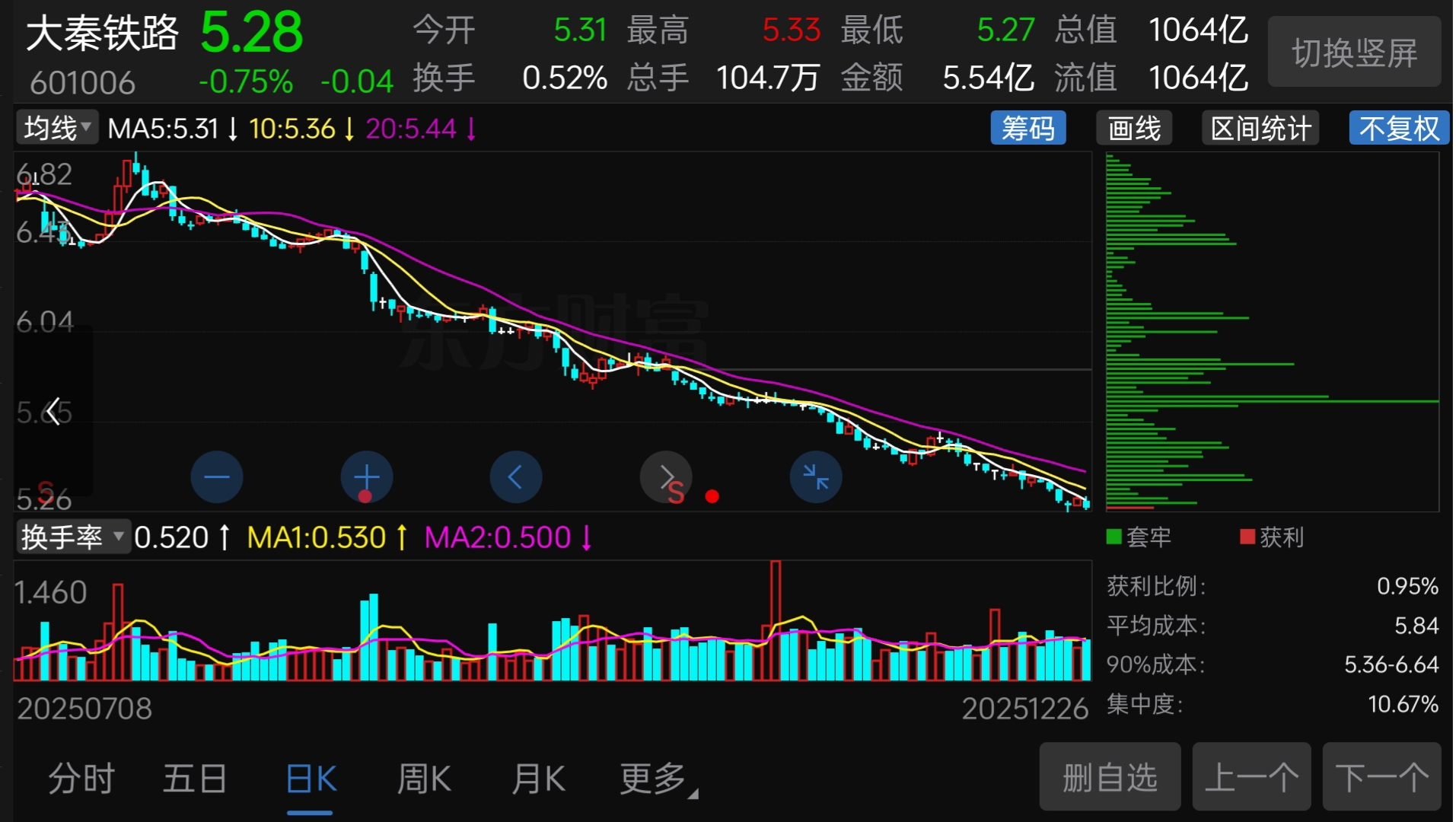
Task: Tap the 换手 0.52% turnover rate
Action: 565,78
